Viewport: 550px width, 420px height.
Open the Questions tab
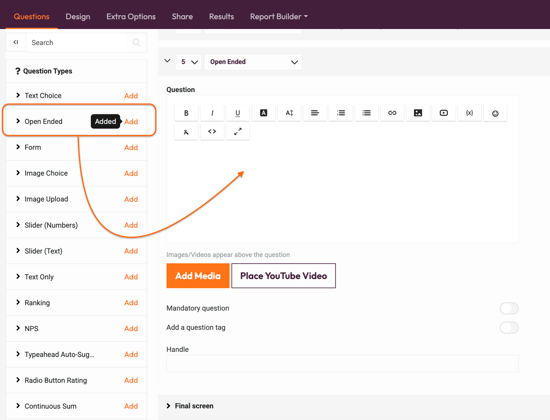click(x=32, y=16)
